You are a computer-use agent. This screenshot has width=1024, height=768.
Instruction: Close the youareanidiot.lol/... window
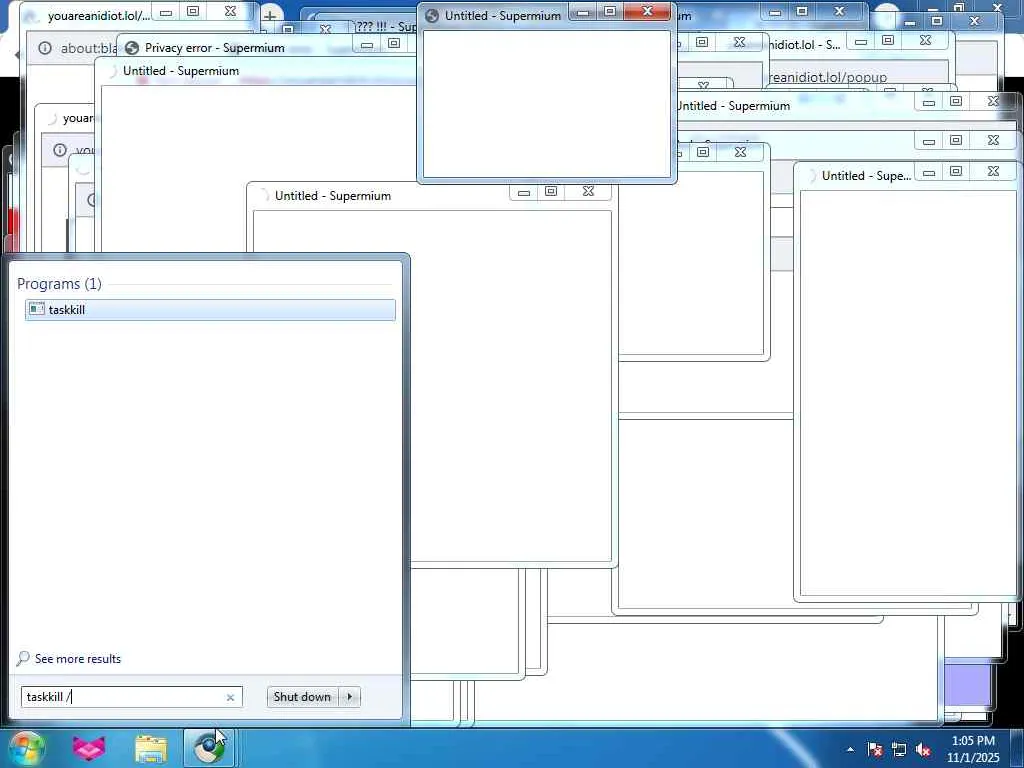point(231,11)
